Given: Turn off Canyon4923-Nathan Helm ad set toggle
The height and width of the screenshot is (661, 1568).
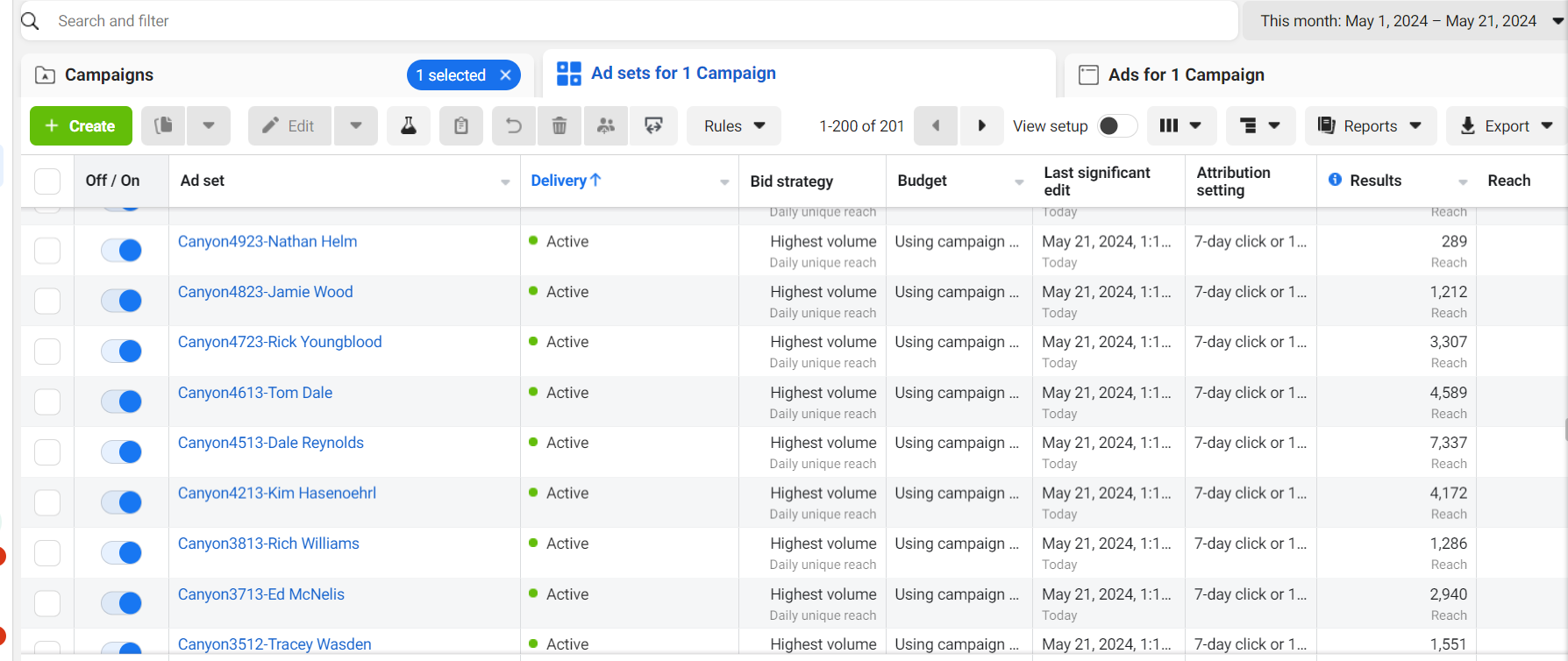Looking at the screenshot, I should pyautogui.click(x=121, y=251).
